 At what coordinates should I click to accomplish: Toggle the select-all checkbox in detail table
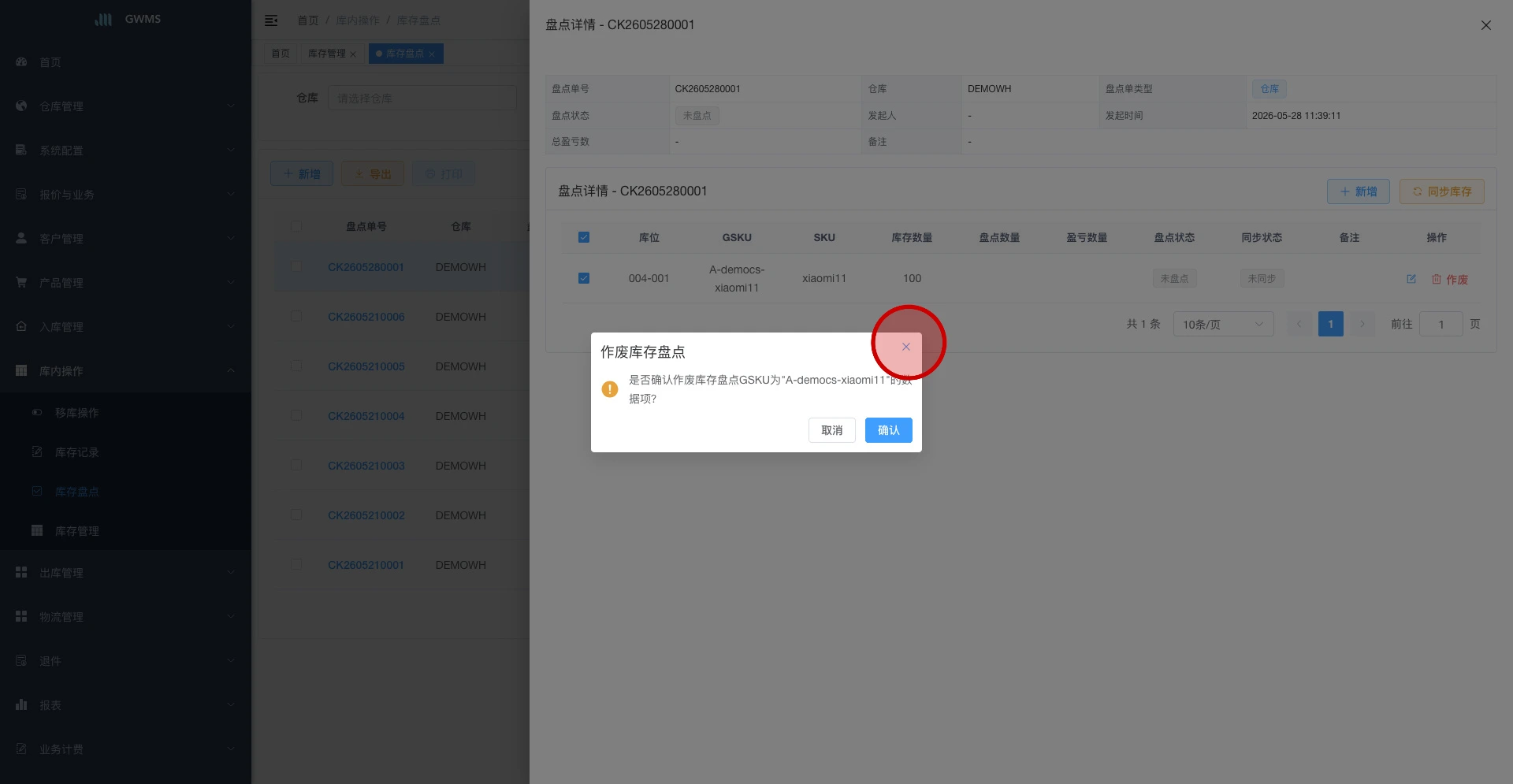584,237
